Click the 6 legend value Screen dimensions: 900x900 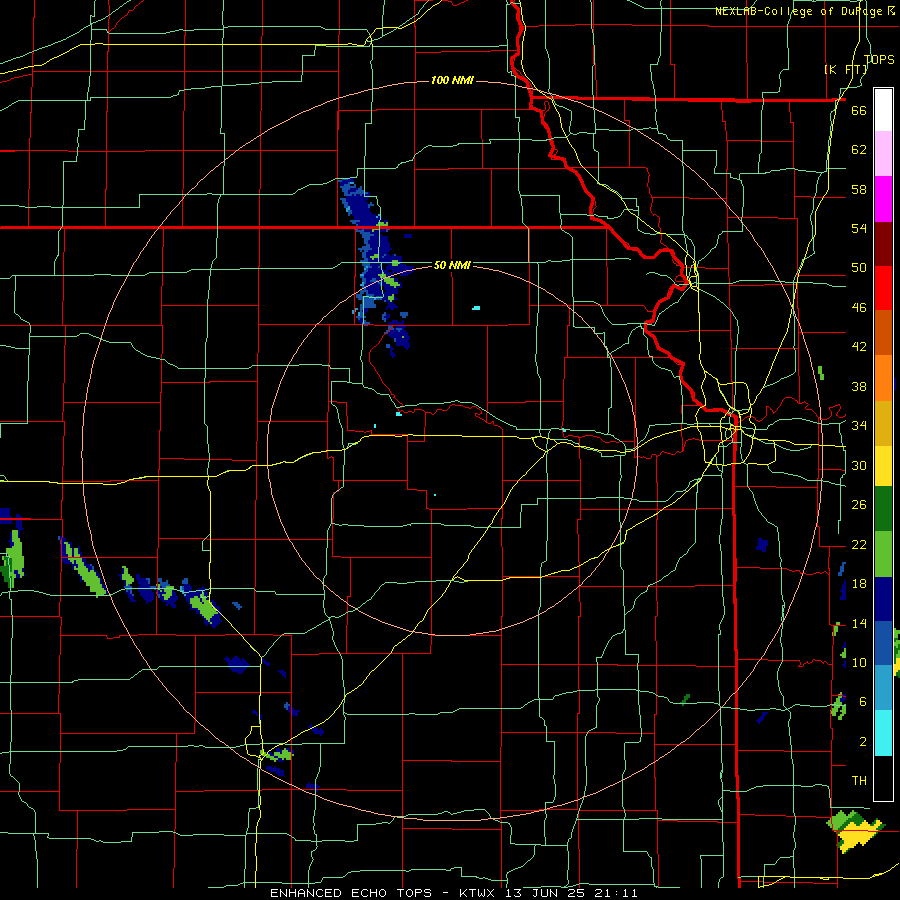pos(863,702)
